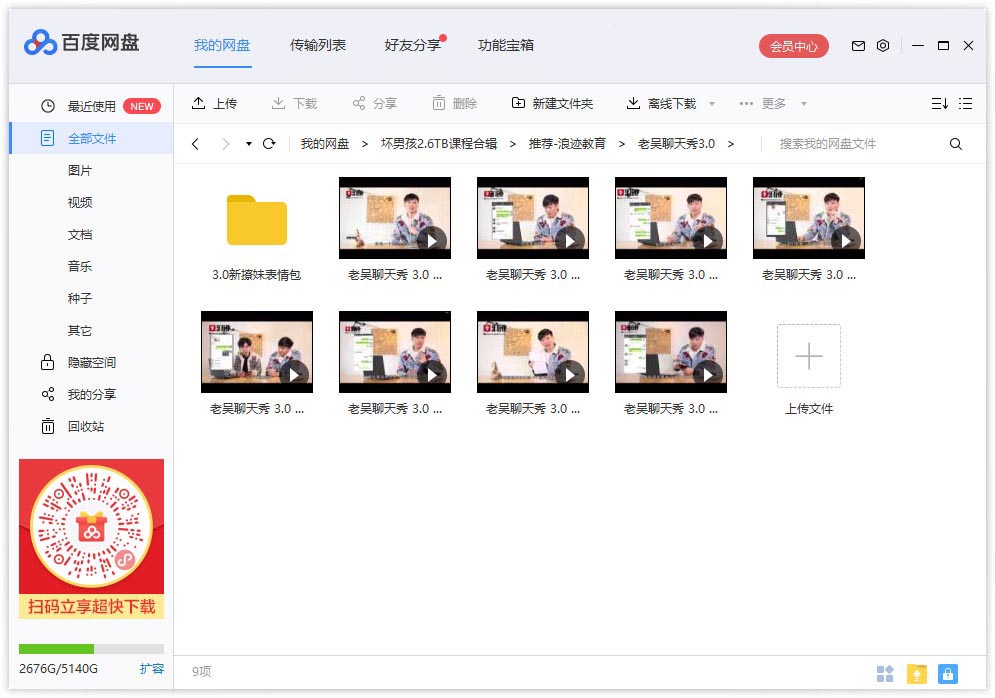
Task: Switch to 传输列表 tab
Action: (318, 46)
